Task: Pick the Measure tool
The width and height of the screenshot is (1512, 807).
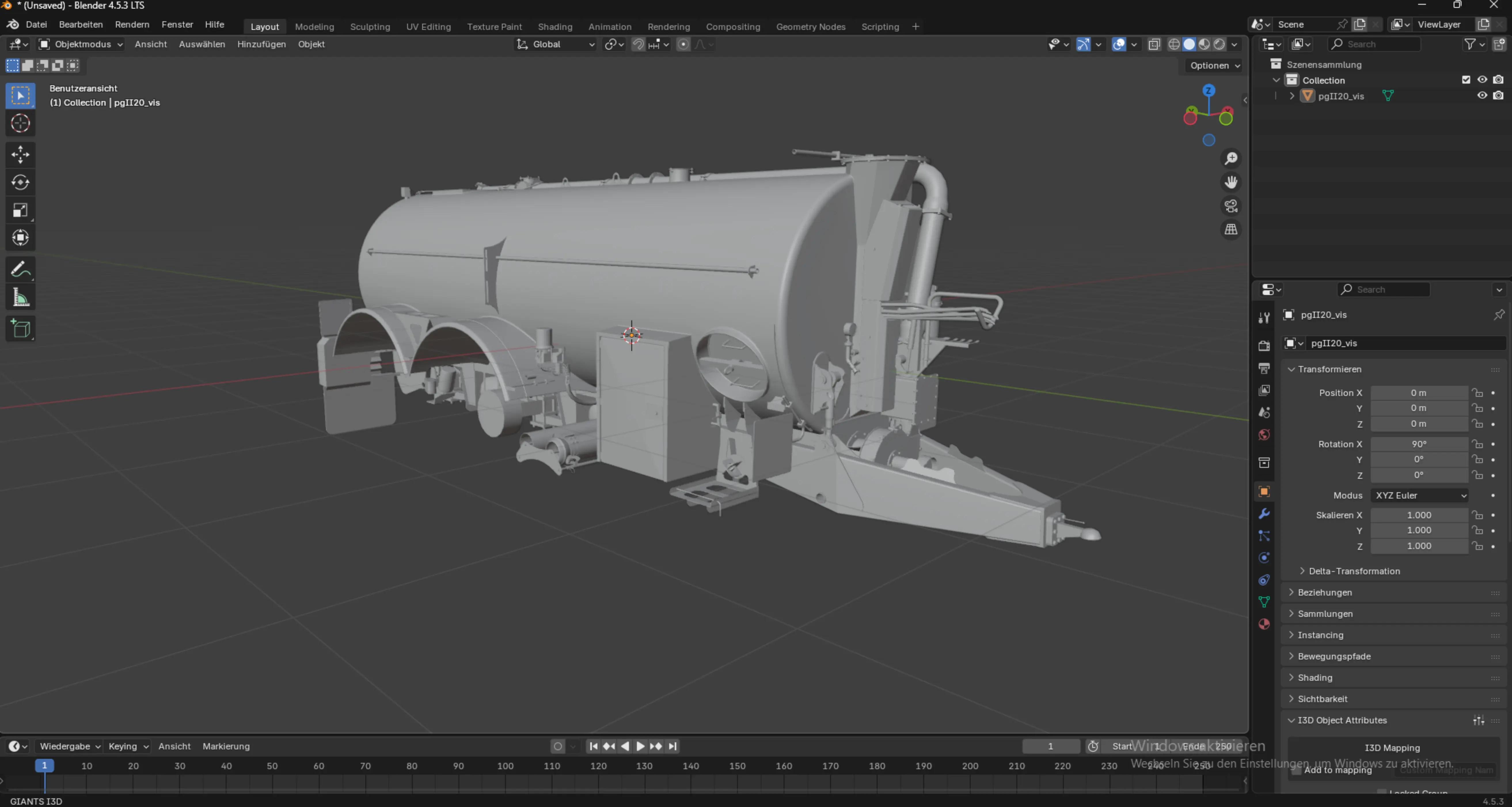Action: click(x=20, y=298)
